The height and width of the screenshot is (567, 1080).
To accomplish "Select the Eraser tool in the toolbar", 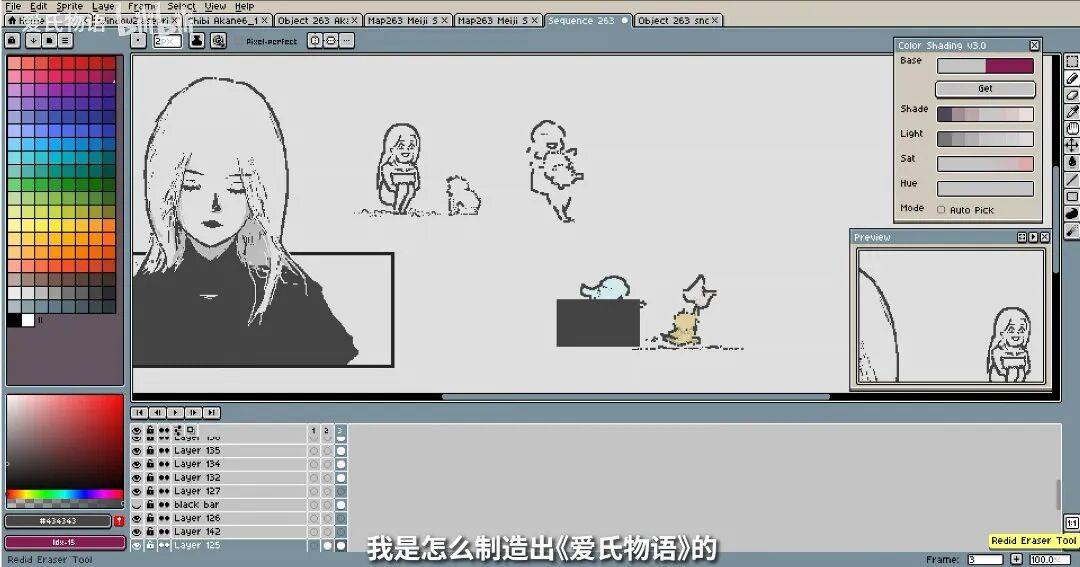I will (1072, 96).
